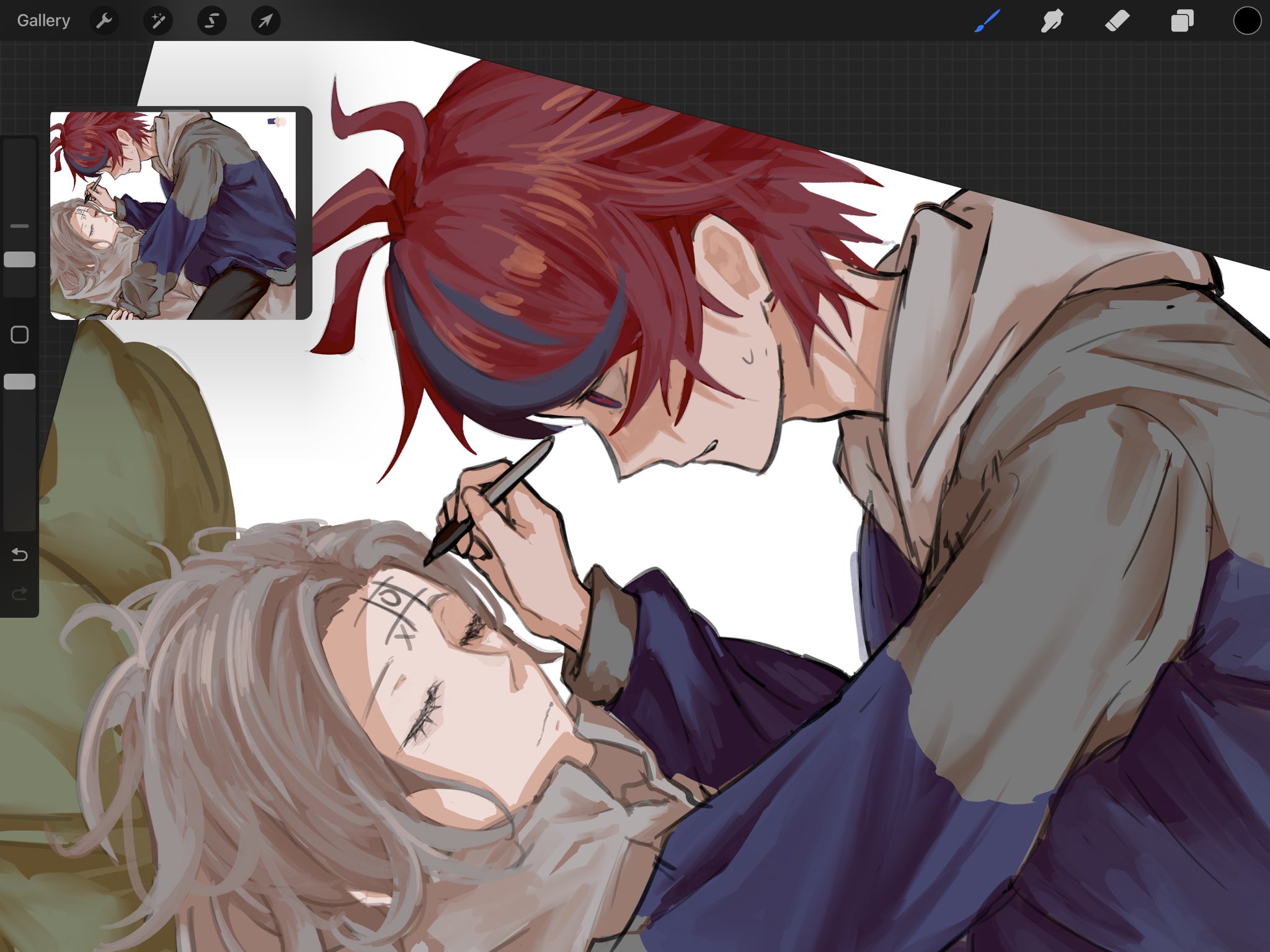Tap the square Modify button in sidebar
The width and height of the screenshot is (1270, 952).
click(x=20, y=335)
